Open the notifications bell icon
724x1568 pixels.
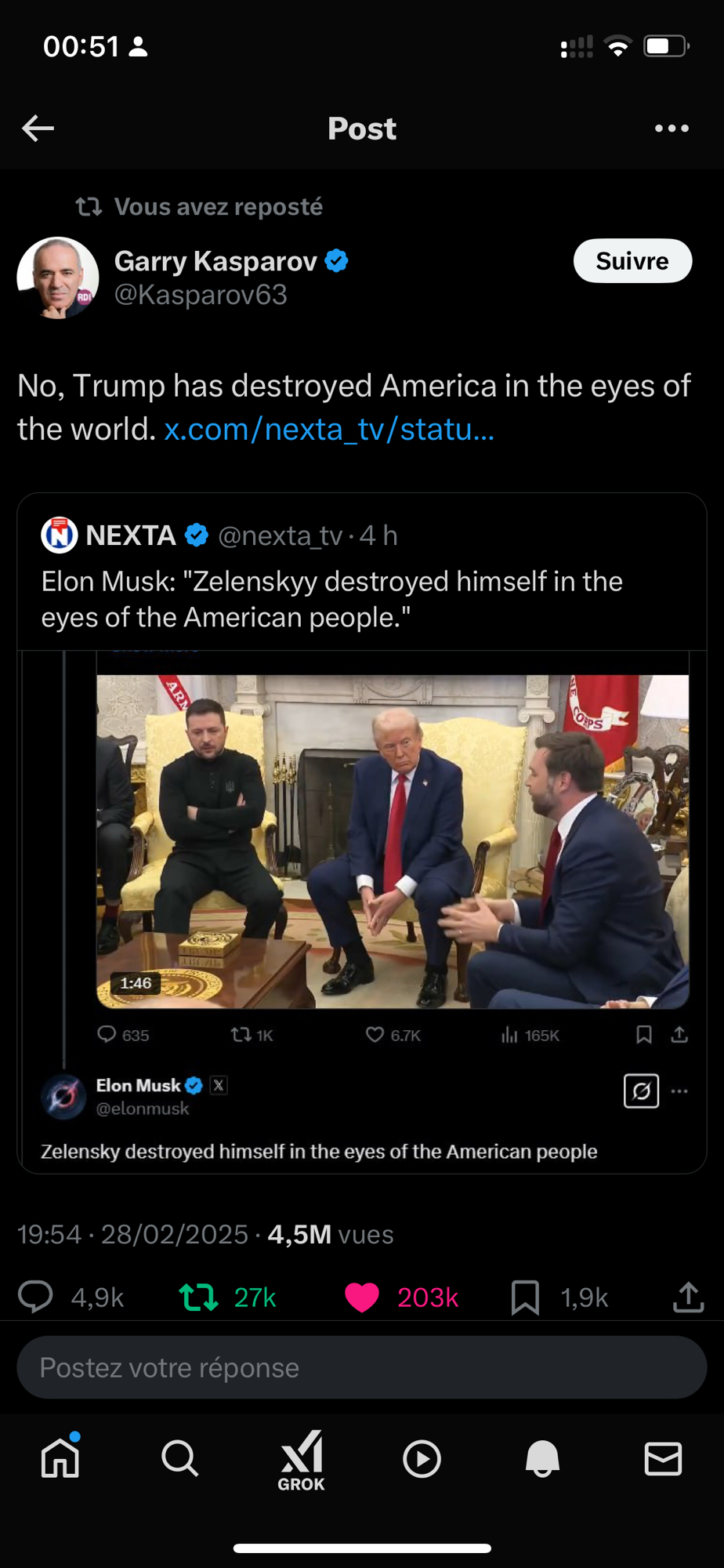coord(542,1458)
